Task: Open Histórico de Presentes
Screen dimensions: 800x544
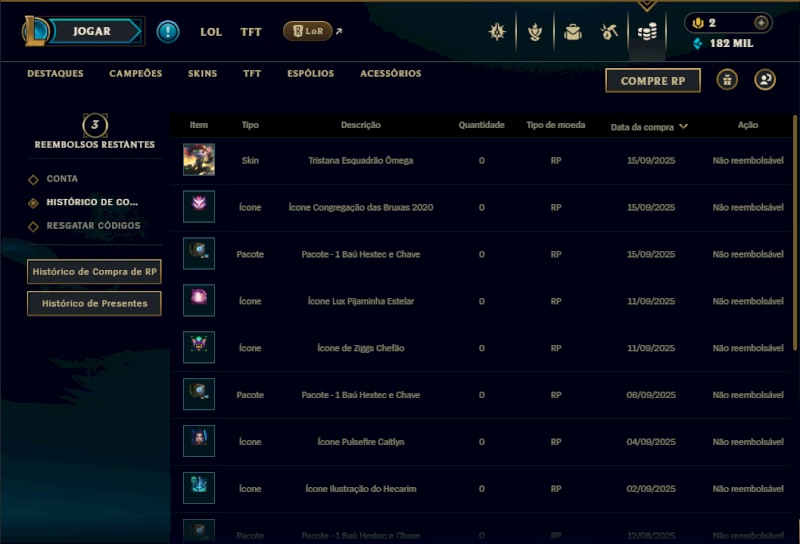Action: coord(94,304)
